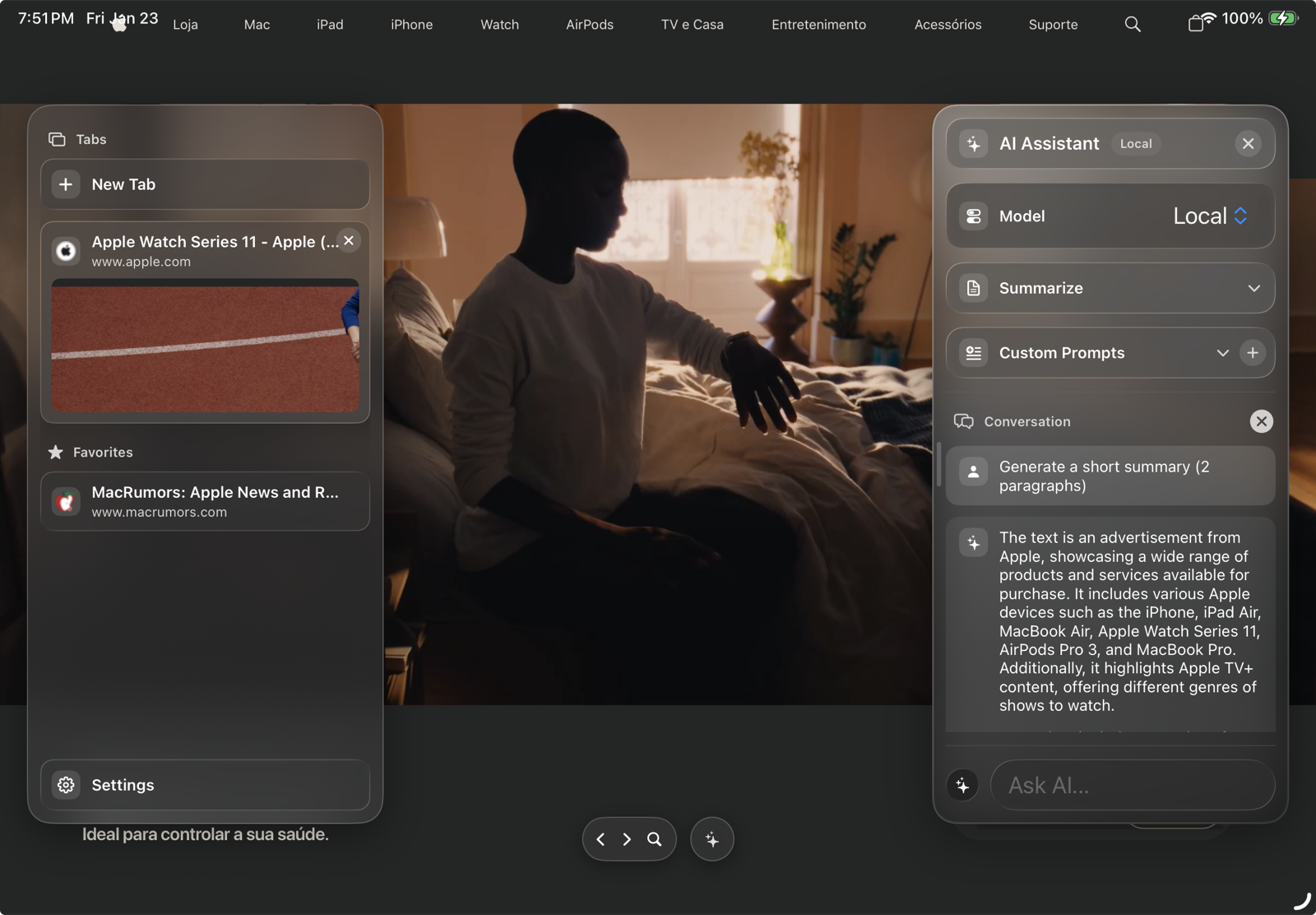The image size is (1316, 915).
Task: Open the shopping bag icon
Action: point(1196,24)
